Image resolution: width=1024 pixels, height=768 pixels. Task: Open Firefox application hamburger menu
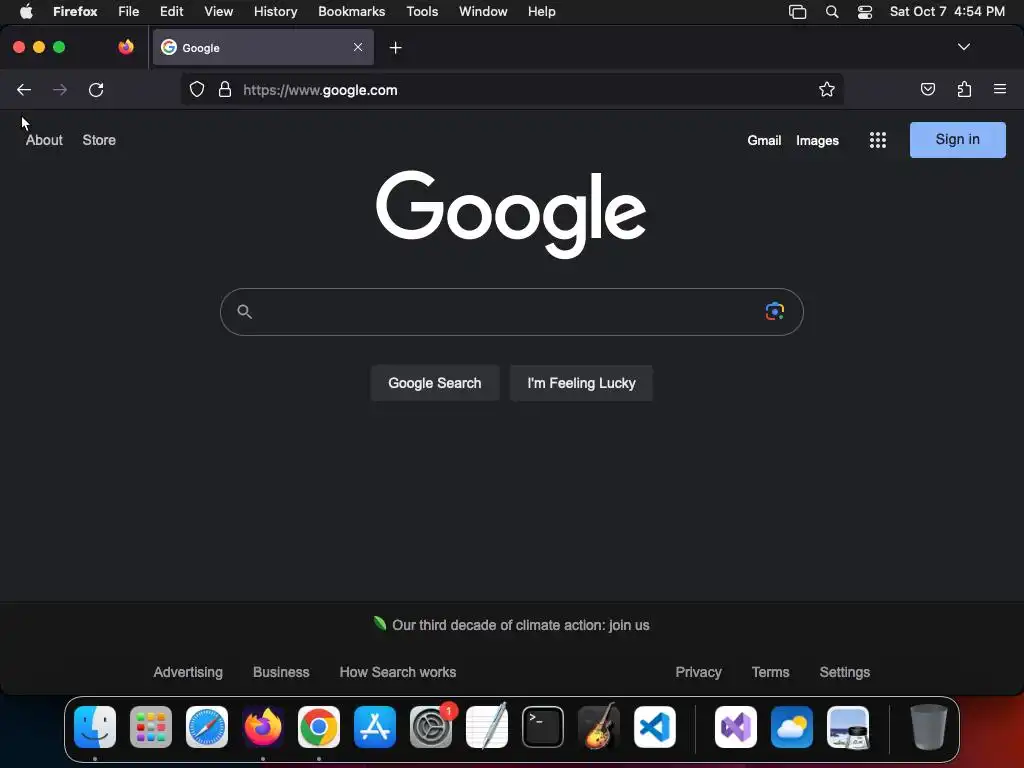pyautogui.click(x=1000, y=89)
